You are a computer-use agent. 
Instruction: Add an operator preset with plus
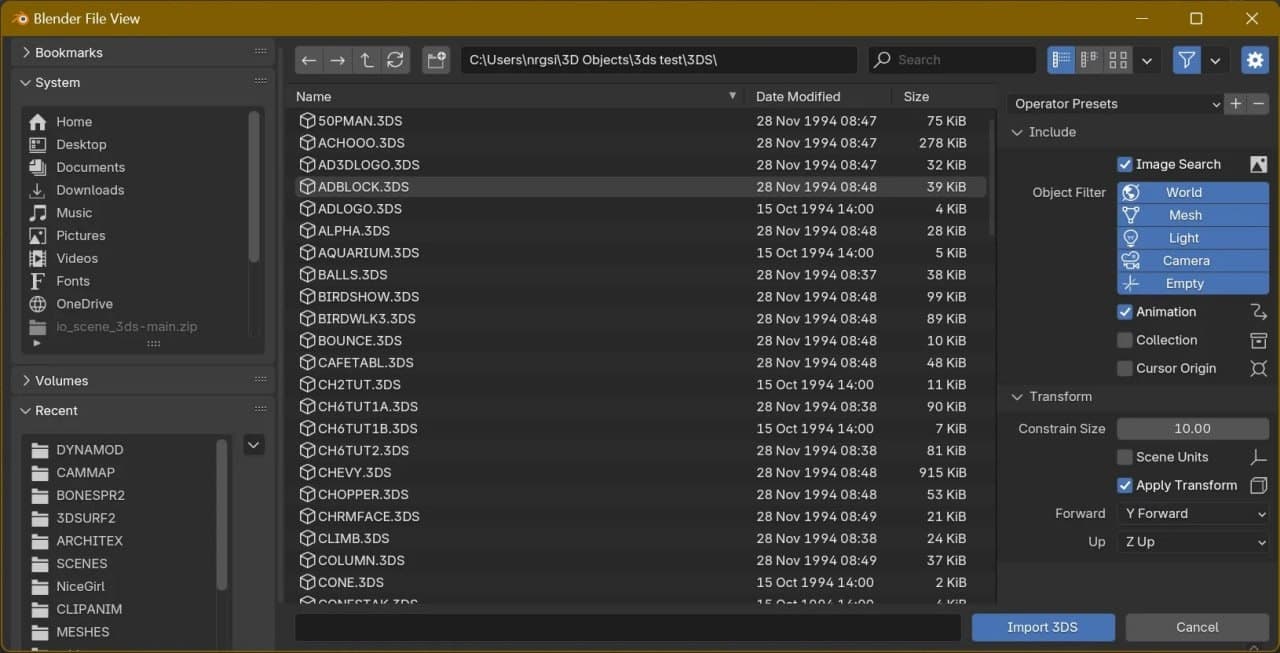pyautogui.click(x=1236, y=104)
